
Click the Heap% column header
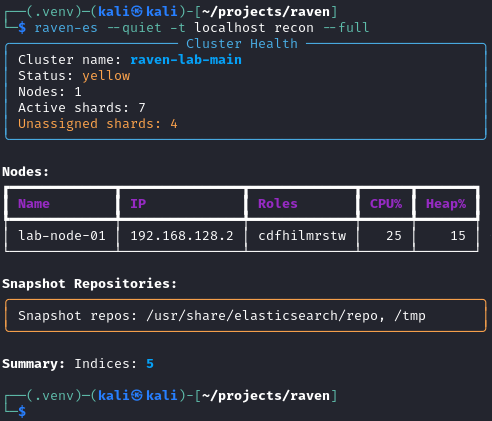point(446,204)
